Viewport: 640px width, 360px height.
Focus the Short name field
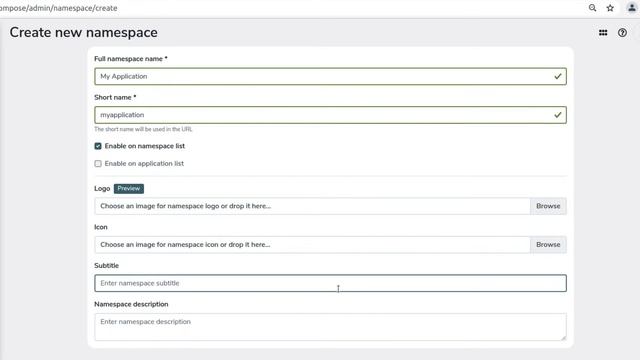point(330,115)
